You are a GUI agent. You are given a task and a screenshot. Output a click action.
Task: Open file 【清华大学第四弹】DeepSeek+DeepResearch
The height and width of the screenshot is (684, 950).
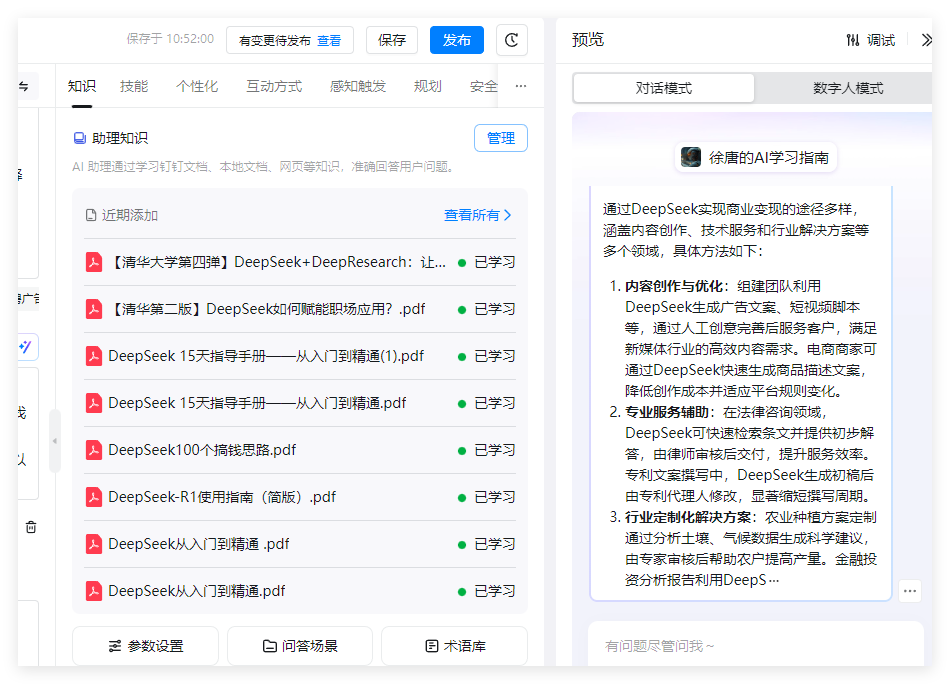click(300, 262)
